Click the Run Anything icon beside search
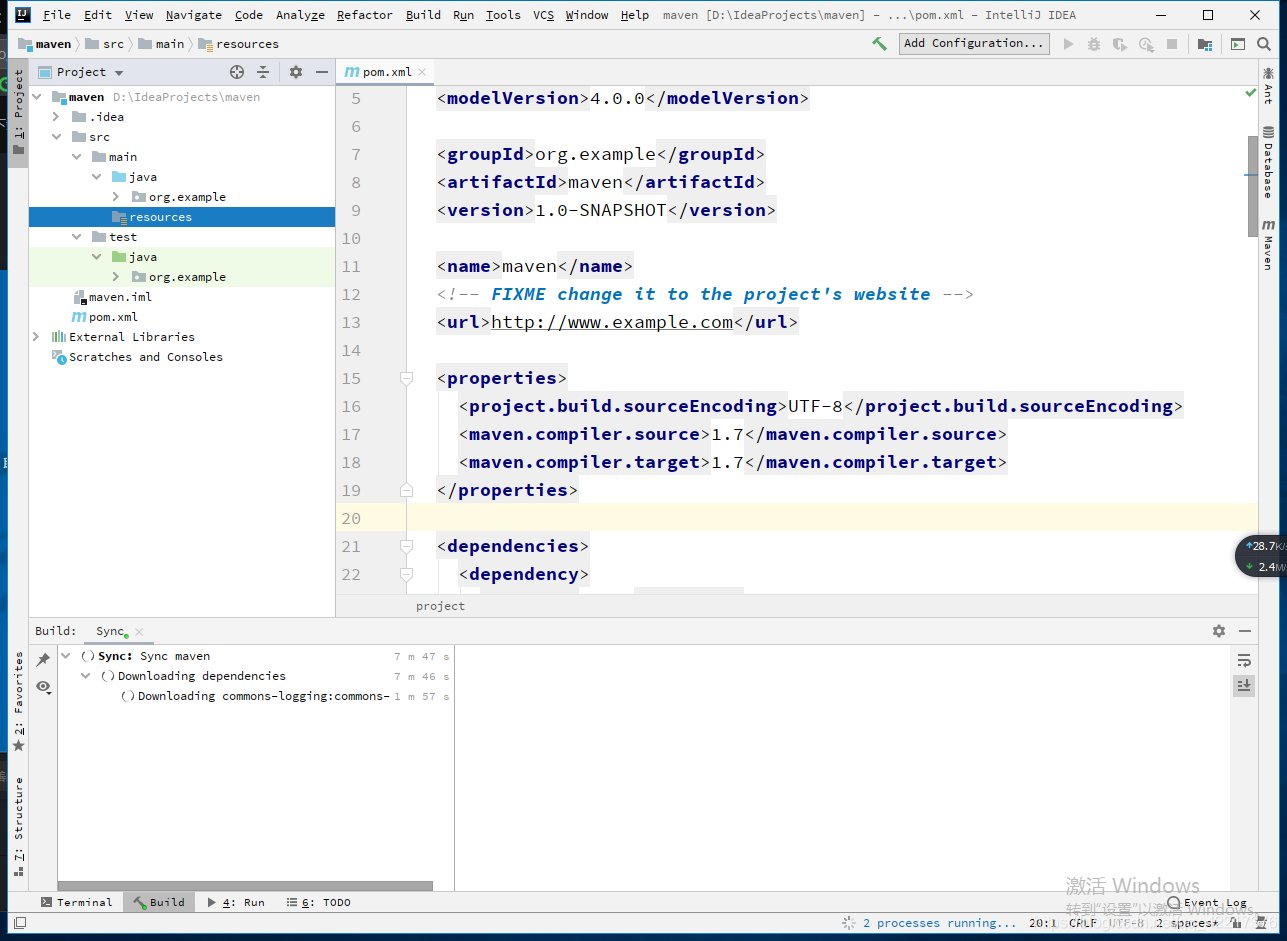 click(x=1238, y=44)
